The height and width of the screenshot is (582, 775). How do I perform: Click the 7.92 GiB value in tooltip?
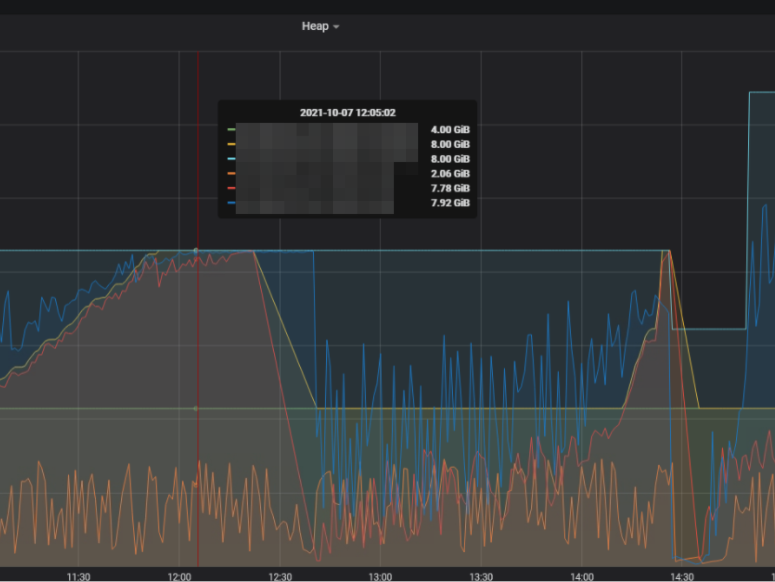click(x=450, y=203)
